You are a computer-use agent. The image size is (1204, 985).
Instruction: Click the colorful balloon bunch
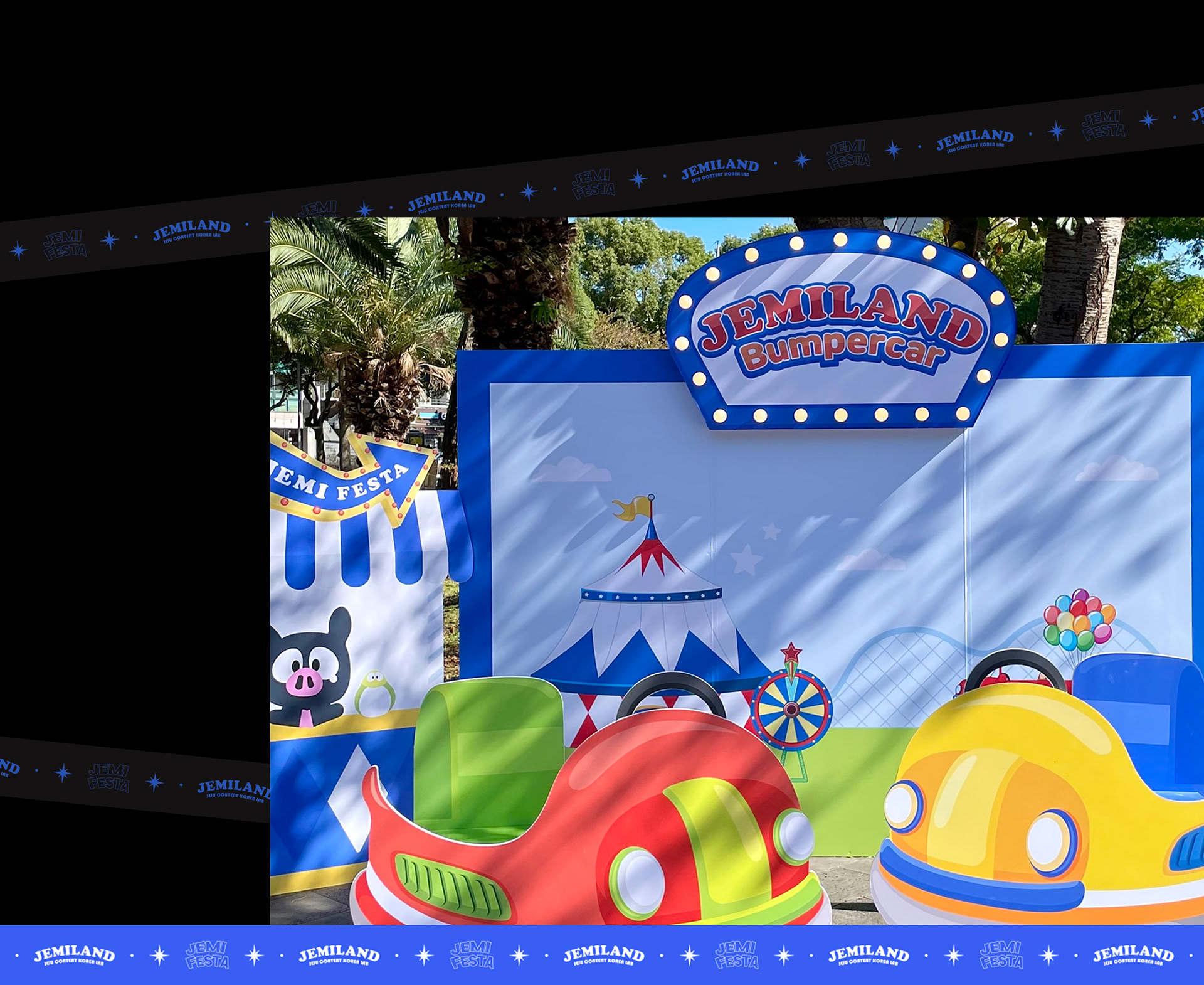click(x=1079, y=620)
